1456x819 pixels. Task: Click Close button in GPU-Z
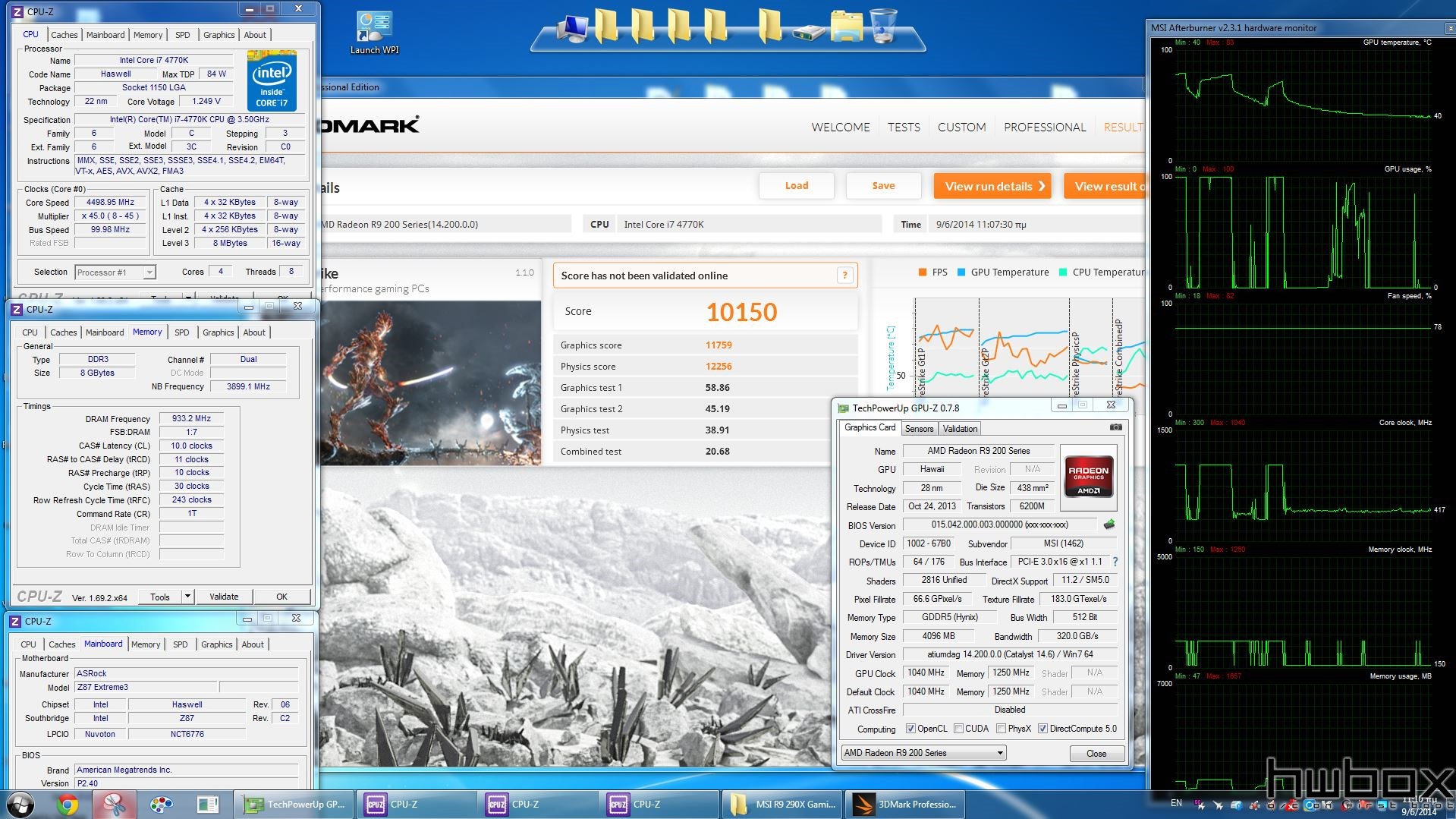1096,754
